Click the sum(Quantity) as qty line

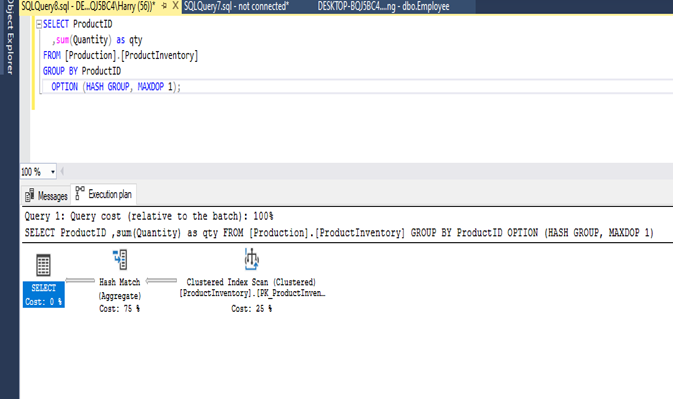tap(97, 40)
